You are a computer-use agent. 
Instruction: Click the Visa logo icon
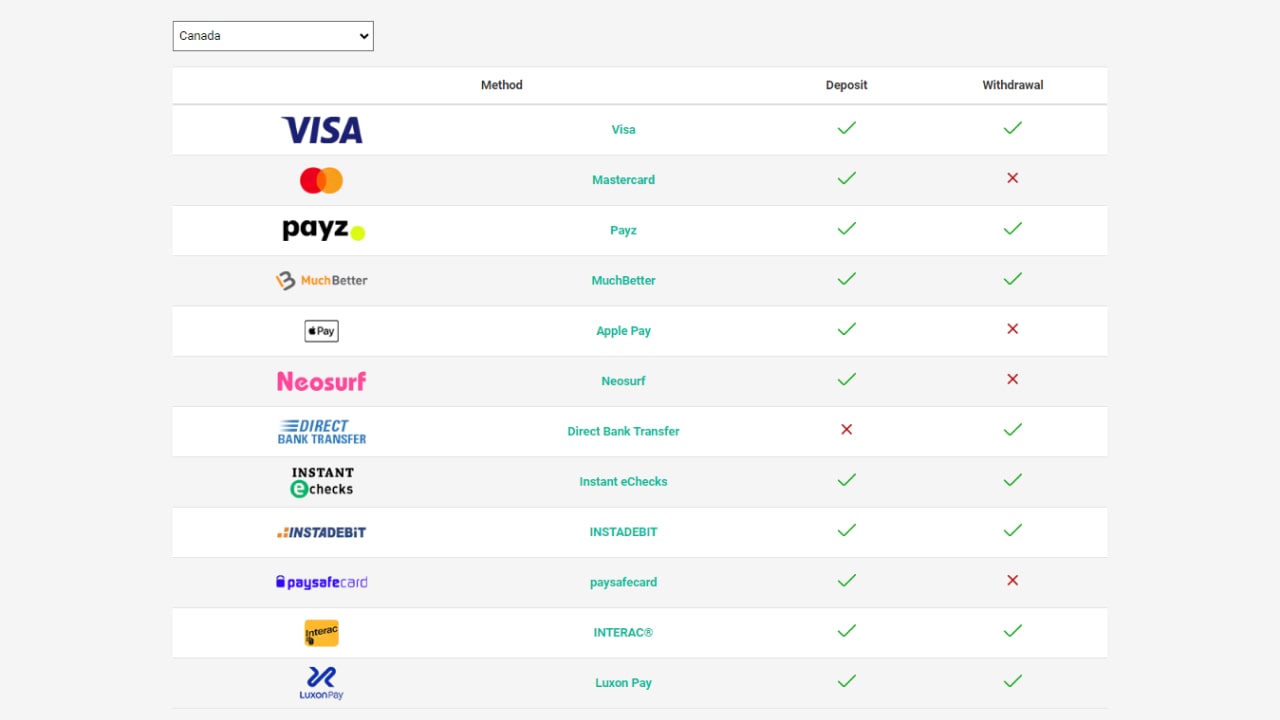click(x=322, y=130)
